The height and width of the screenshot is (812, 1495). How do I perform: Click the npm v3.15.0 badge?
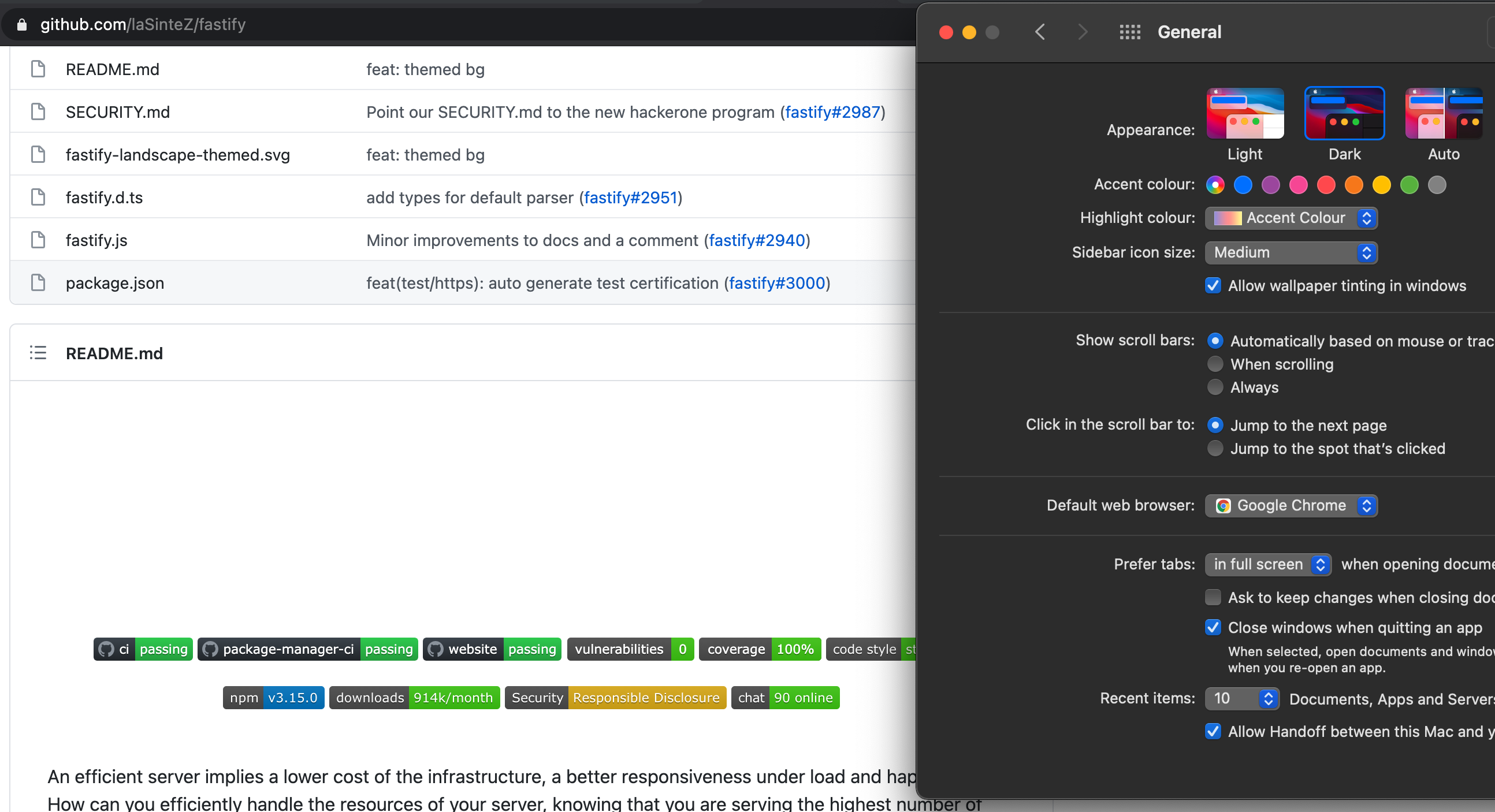pyautogui.click(x=273, y=698)
